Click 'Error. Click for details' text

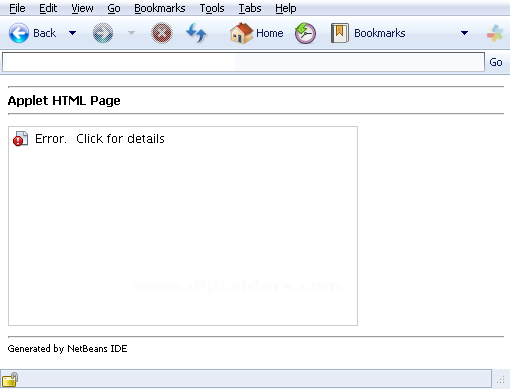(x=100, y=139)
